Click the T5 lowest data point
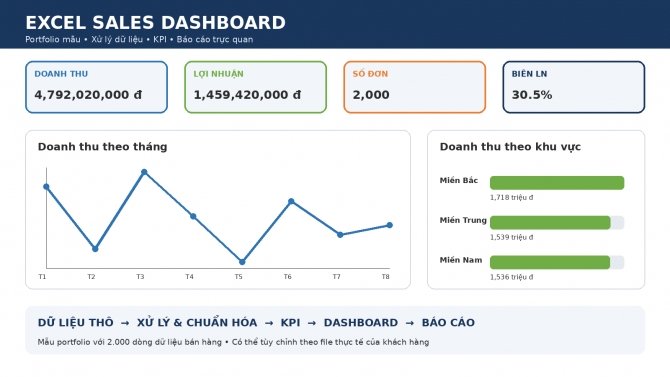Screen dimensions: 670x377 (x=242, y=262)
